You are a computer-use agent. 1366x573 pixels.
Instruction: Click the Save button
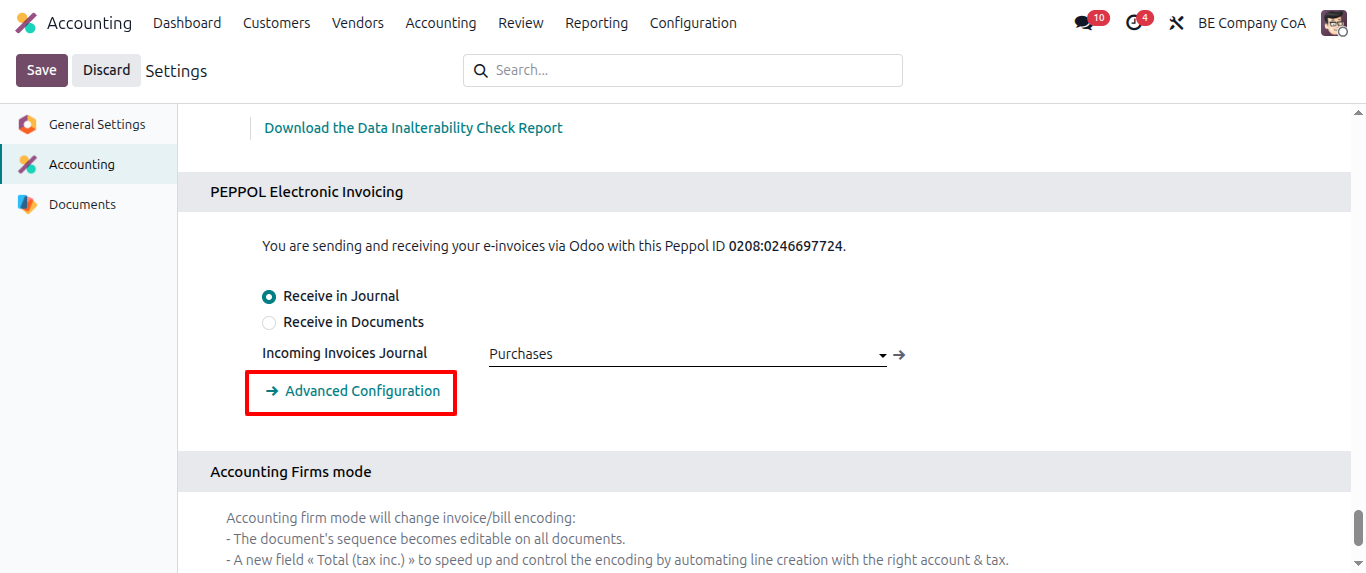(x=42, y=70)
